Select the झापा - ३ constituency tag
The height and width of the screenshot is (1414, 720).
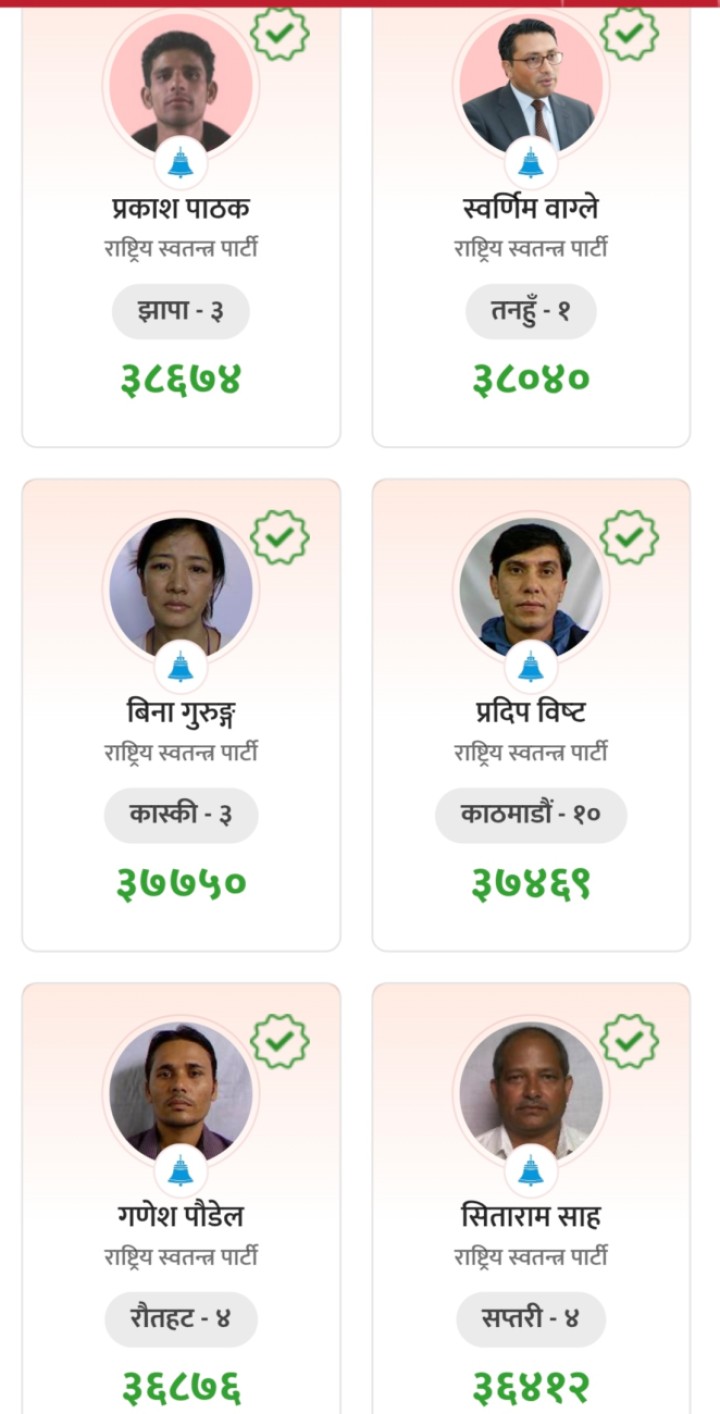tap(181, 312)
